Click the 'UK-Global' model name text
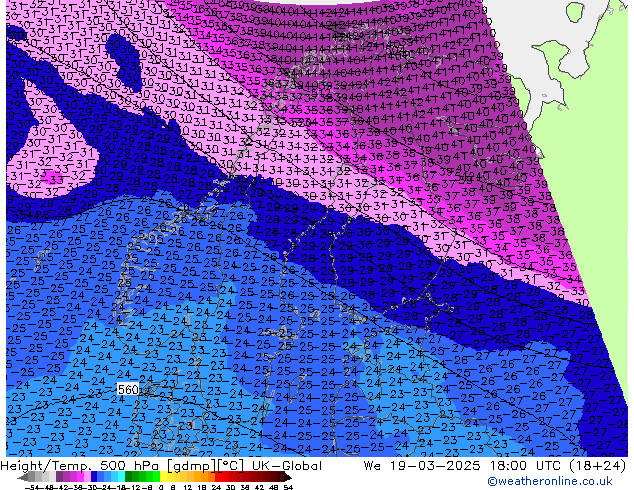 (x=287, y=466)
